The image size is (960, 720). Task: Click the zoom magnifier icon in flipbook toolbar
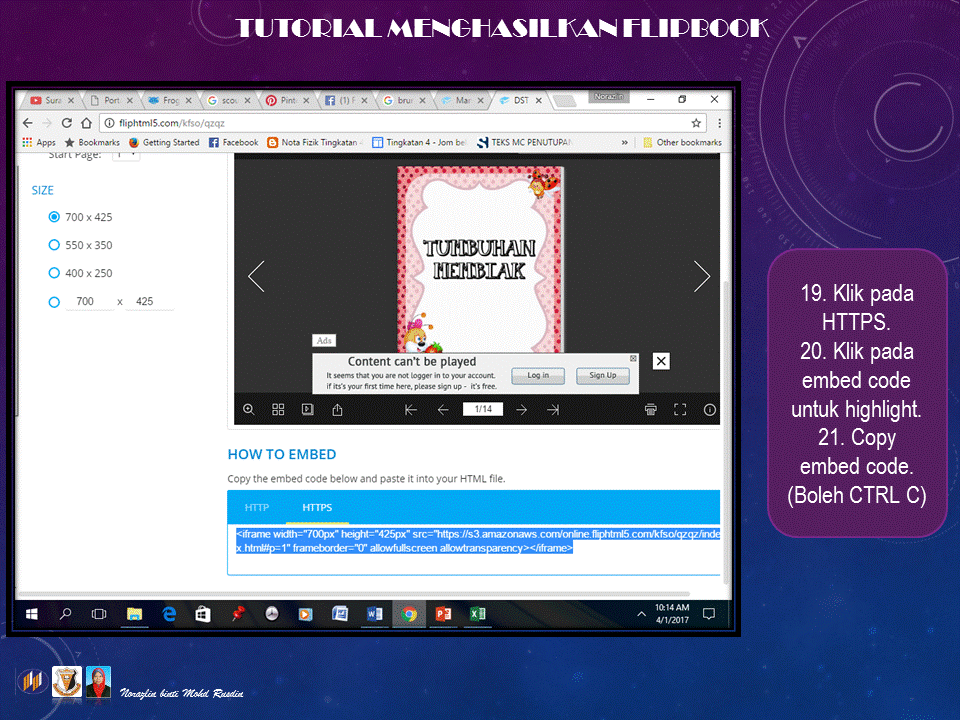coord(249,410)
